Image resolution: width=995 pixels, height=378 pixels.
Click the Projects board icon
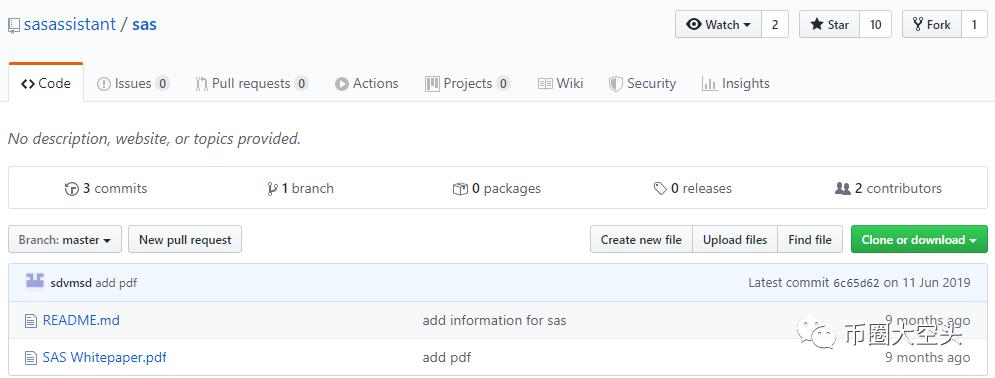432,84
